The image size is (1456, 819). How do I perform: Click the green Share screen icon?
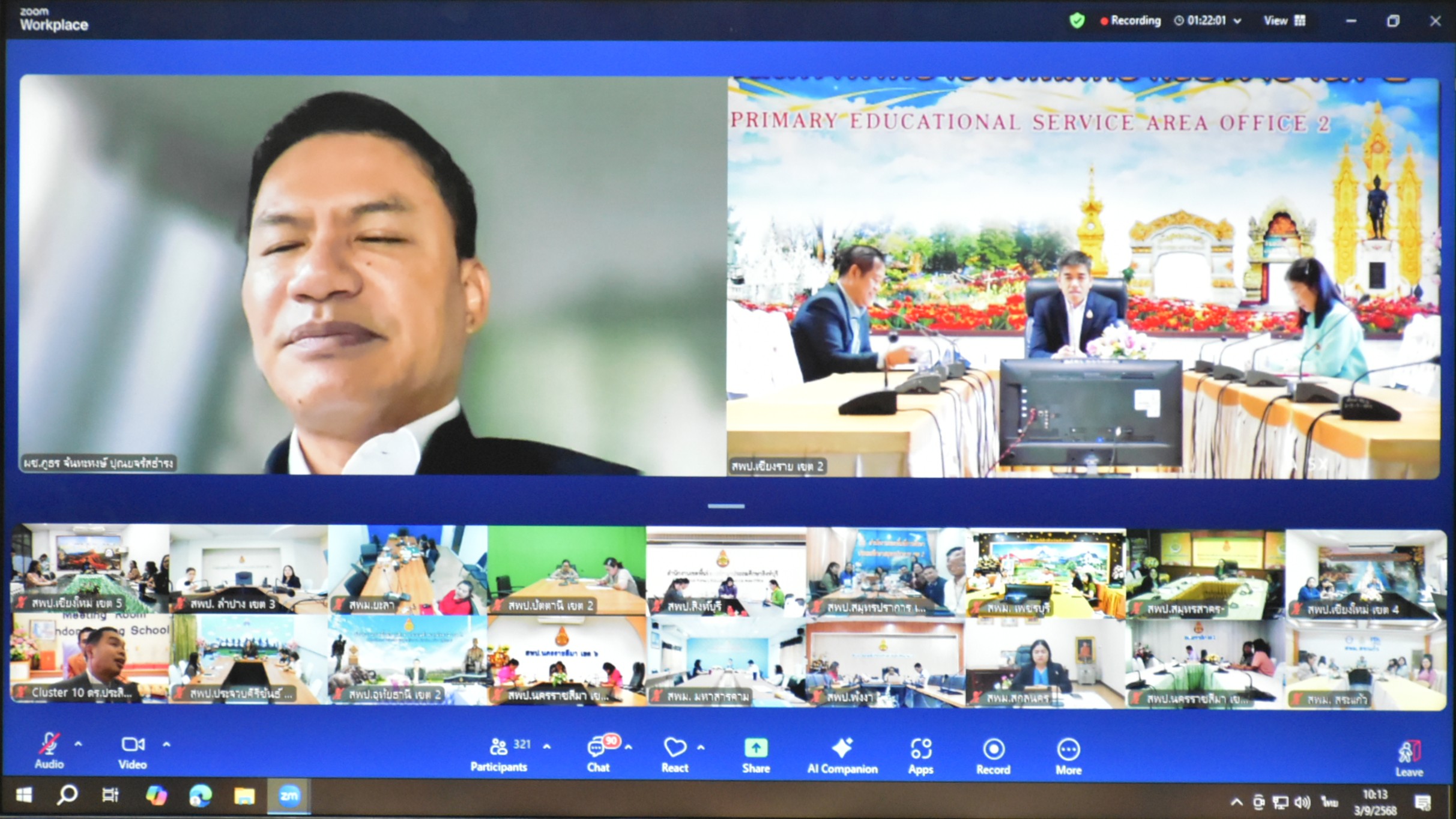pyautogui.click(x=755, y=748)
